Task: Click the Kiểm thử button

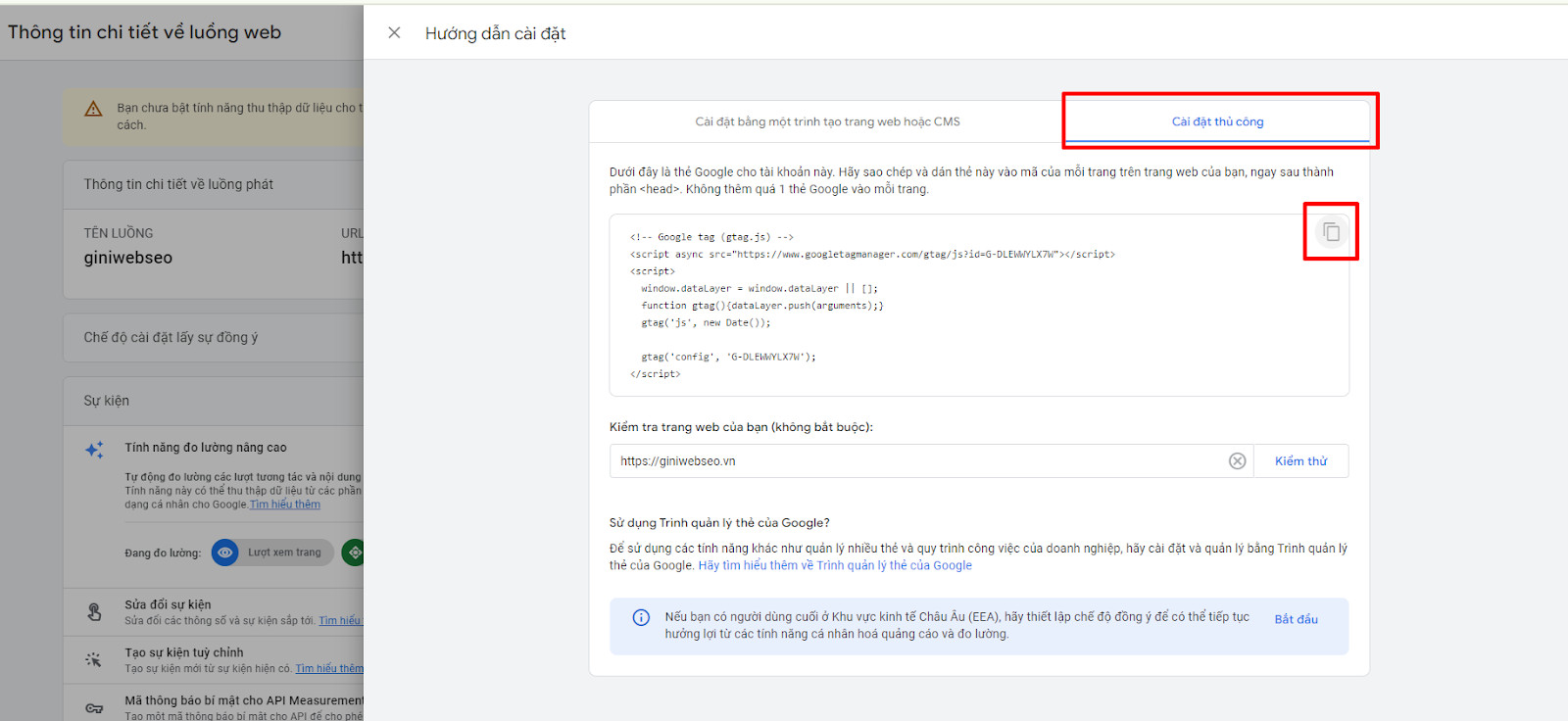Action: (x=1300, y=461)
